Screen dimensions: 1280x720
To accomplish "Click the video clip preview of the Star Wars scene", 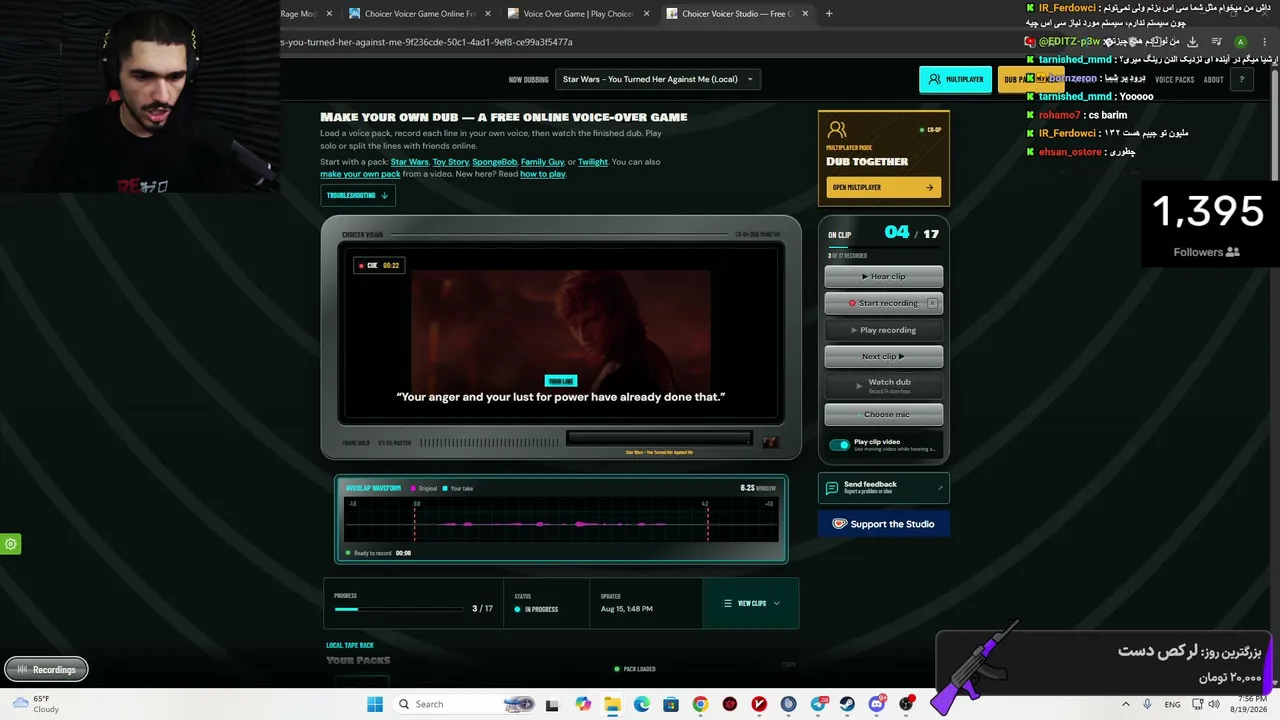I will coord(561,330).
